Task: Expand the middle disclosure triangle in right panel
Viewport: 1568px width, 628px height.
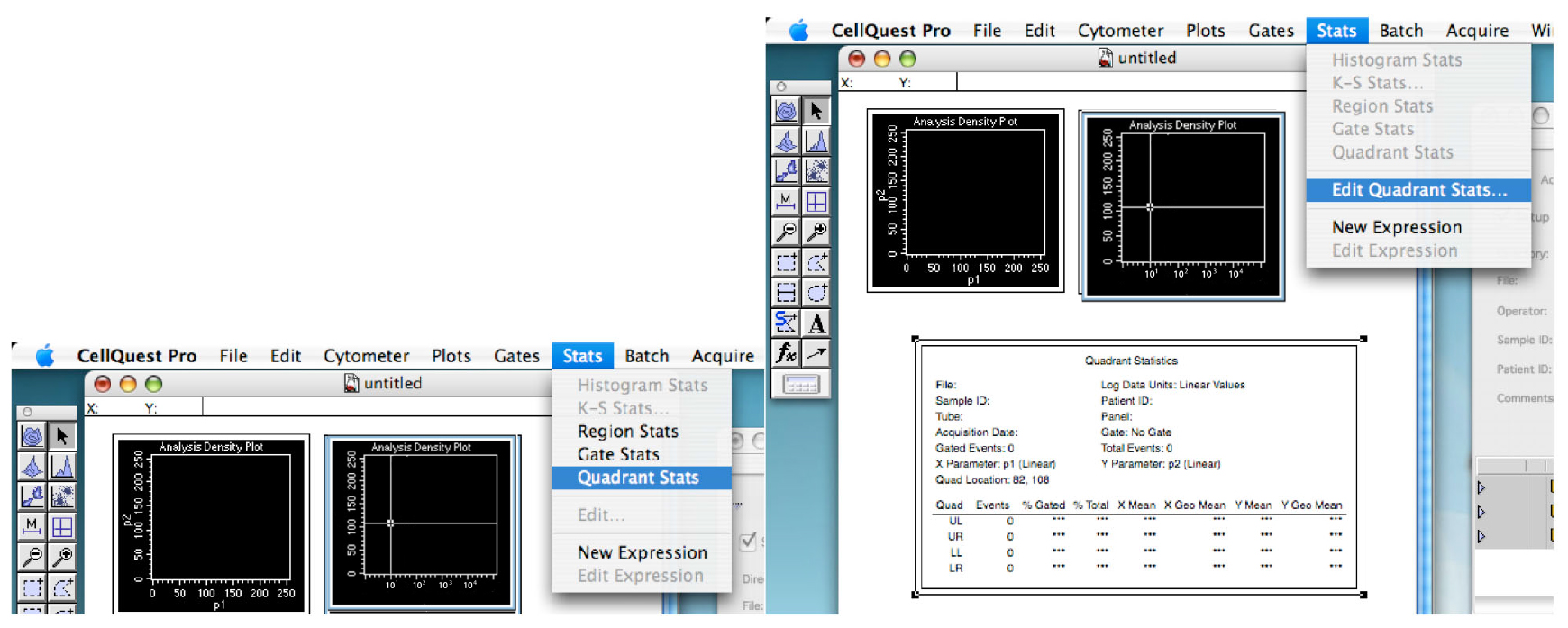Action: point(1481,512)
